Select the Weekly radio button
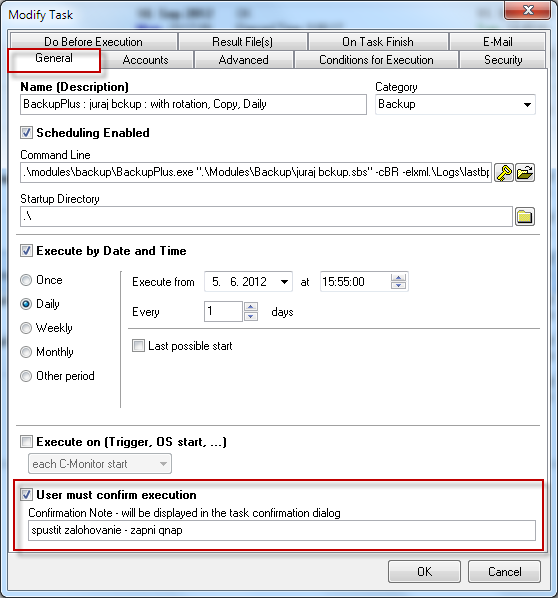This screenshot has height=598, width=558. [x=26, y=328]
